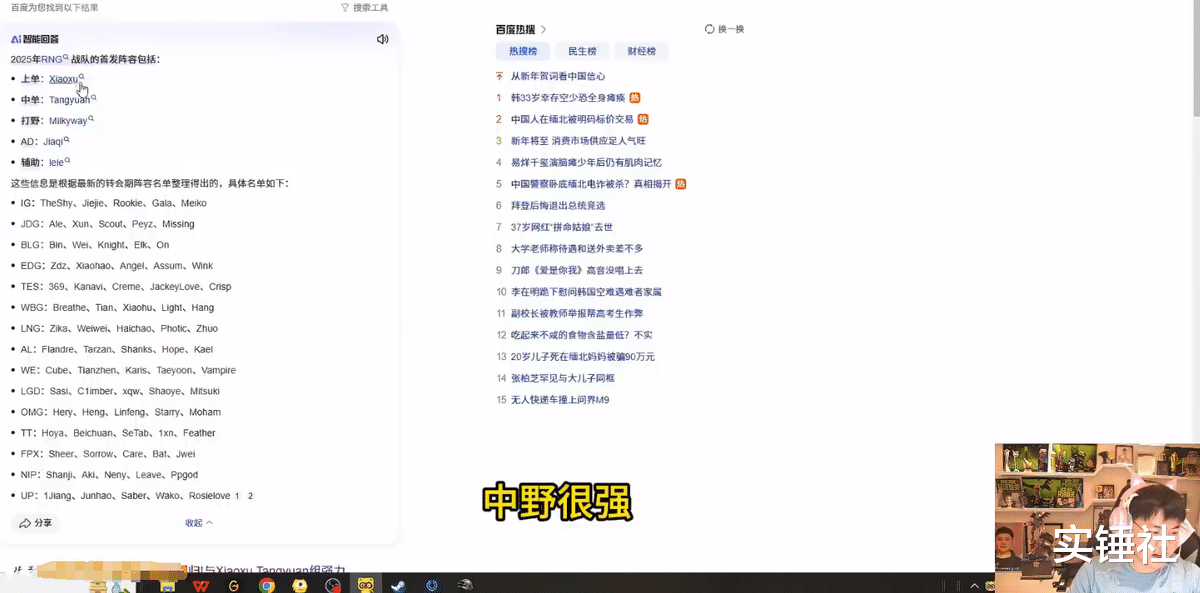Click the search icon next to Xiaoxu
The height and width of the screenshot is (593, 1200).
[82, 76]
